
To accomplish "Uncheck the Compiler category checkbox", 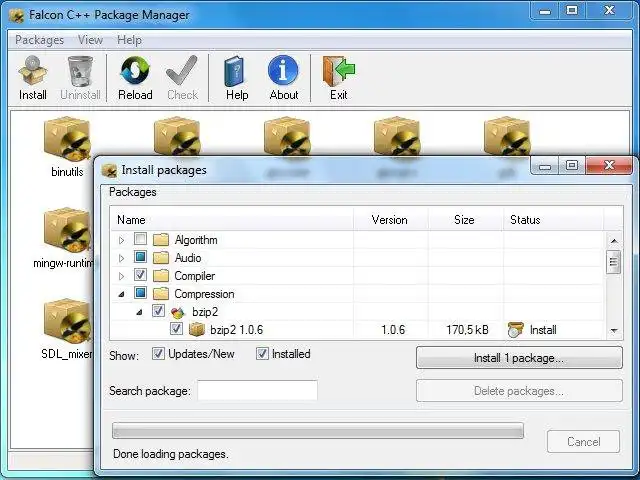I will pyautogui.click(x=140, y=275).
